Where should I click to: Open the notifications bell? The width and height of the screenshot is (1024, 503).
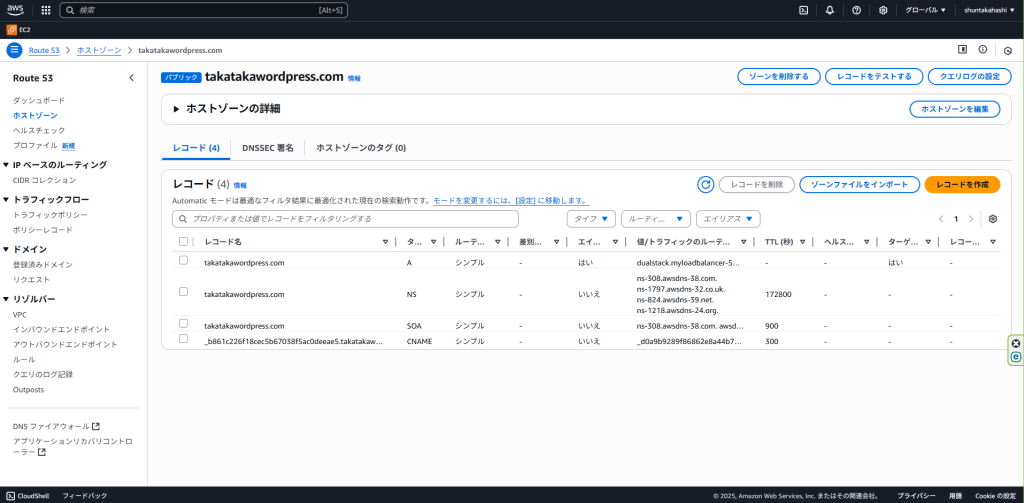(x=830, y=10)
